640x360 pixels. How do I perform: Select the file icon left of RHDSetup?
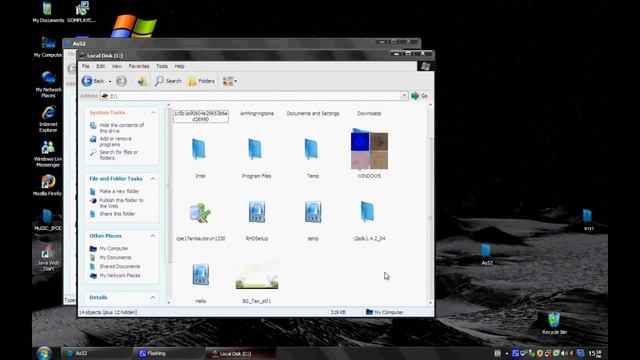coord(200,212)
